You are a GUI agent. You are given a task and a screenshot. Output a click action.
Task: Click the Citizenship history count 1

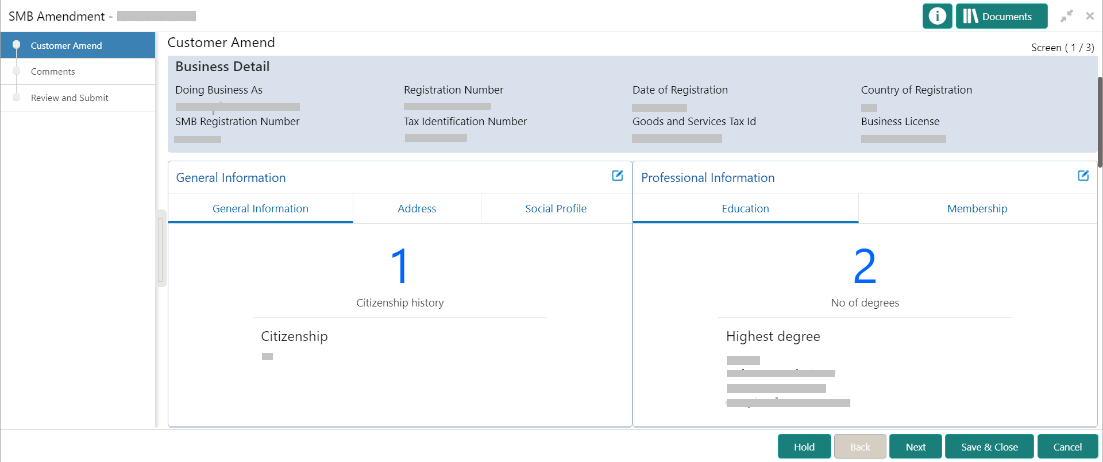400,268
